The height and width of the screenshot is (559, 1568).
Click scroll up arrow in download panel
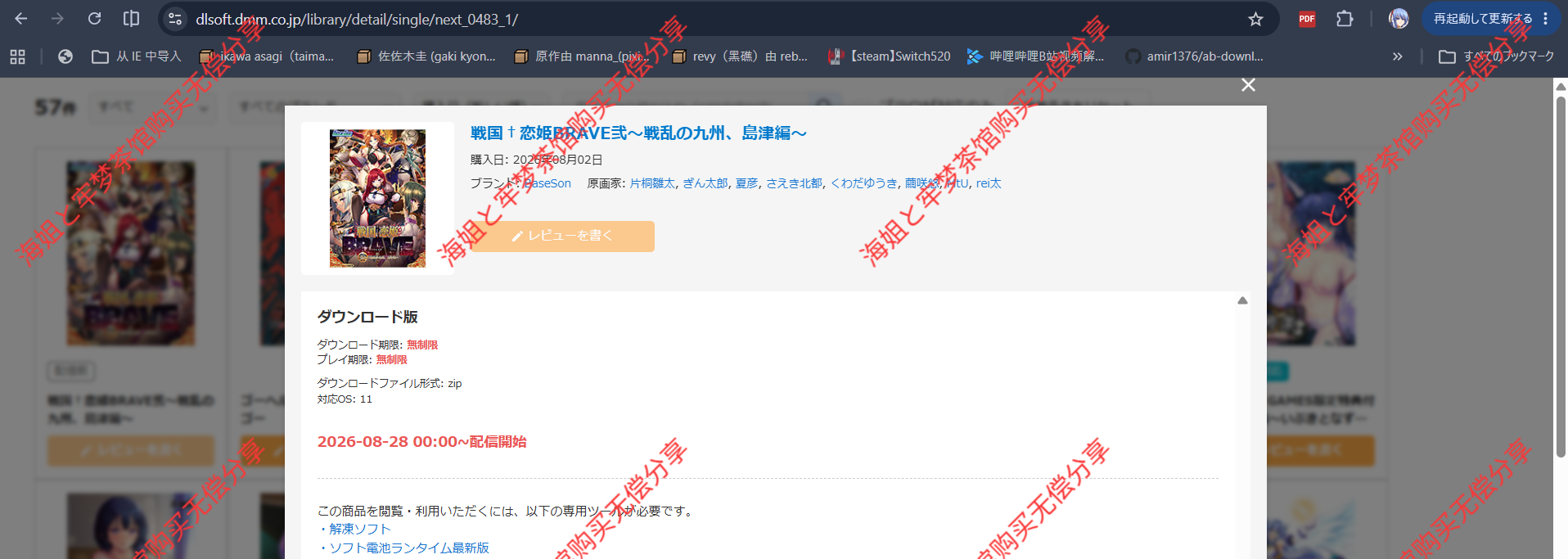coord(1242,300)
